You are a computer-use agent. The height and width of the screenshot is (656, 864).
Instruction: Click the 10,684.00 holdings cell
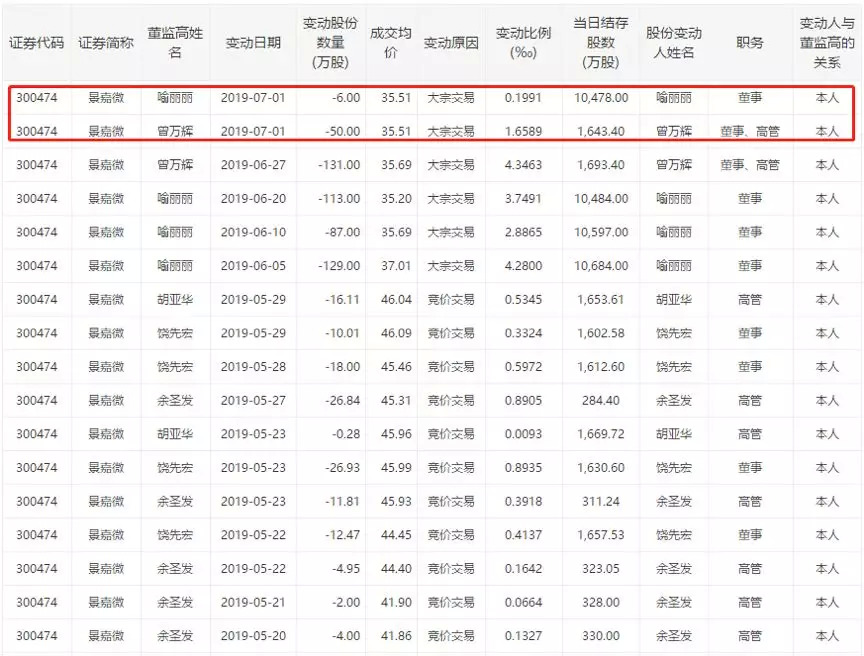[x=601, y=266]
